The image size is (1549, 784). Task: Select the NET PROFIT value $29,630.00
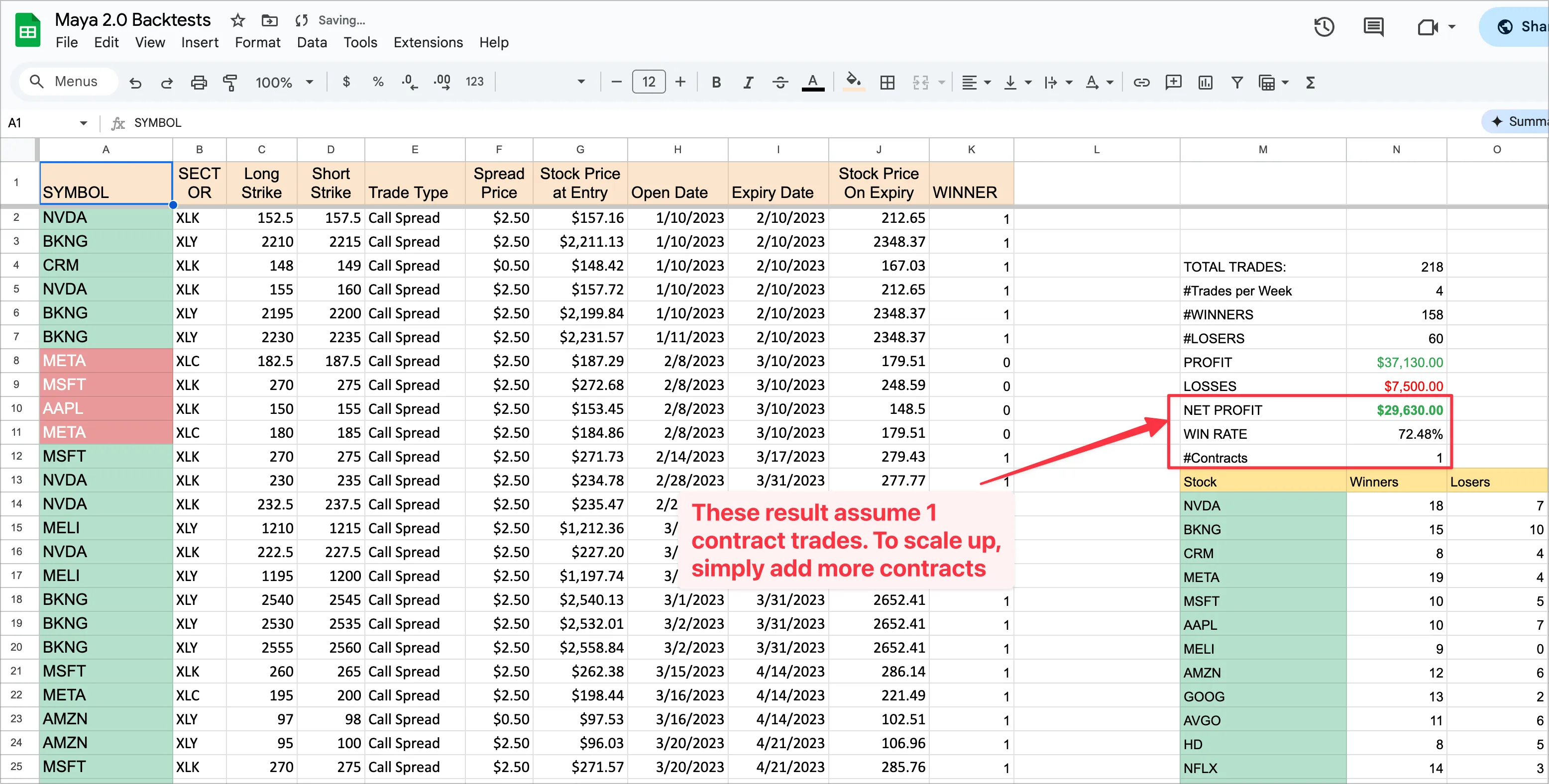click(x=1396, y=410)
